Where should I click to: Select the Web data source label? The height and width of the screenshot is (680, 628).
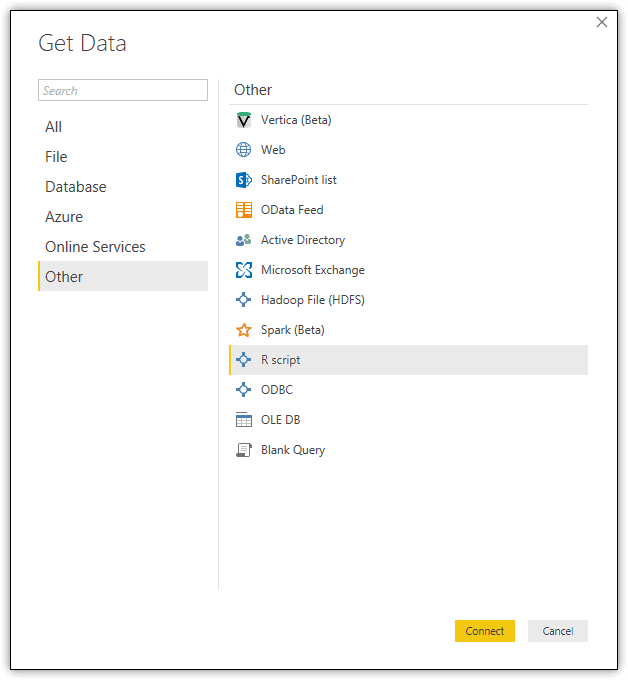(x=273, y=150)
